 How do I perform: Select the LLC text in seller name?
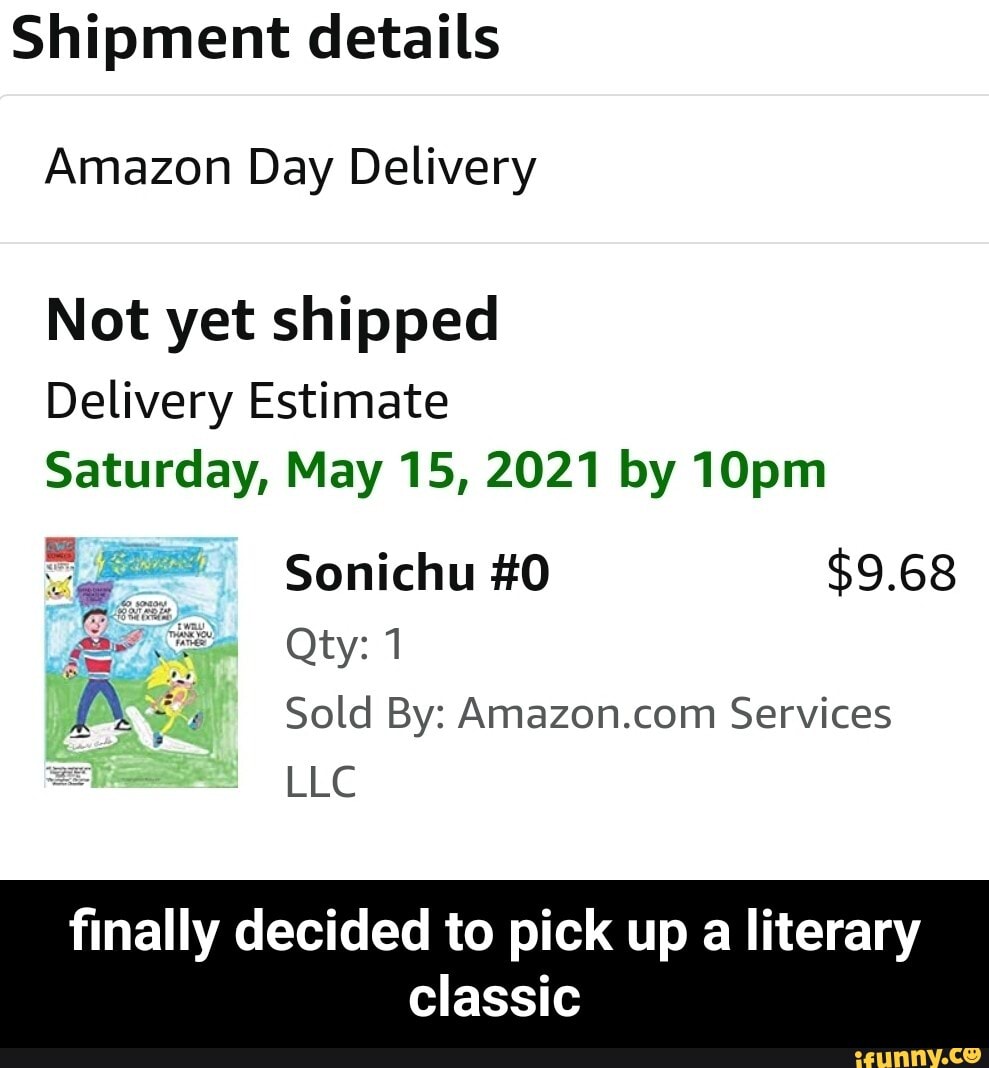(320, 782)
